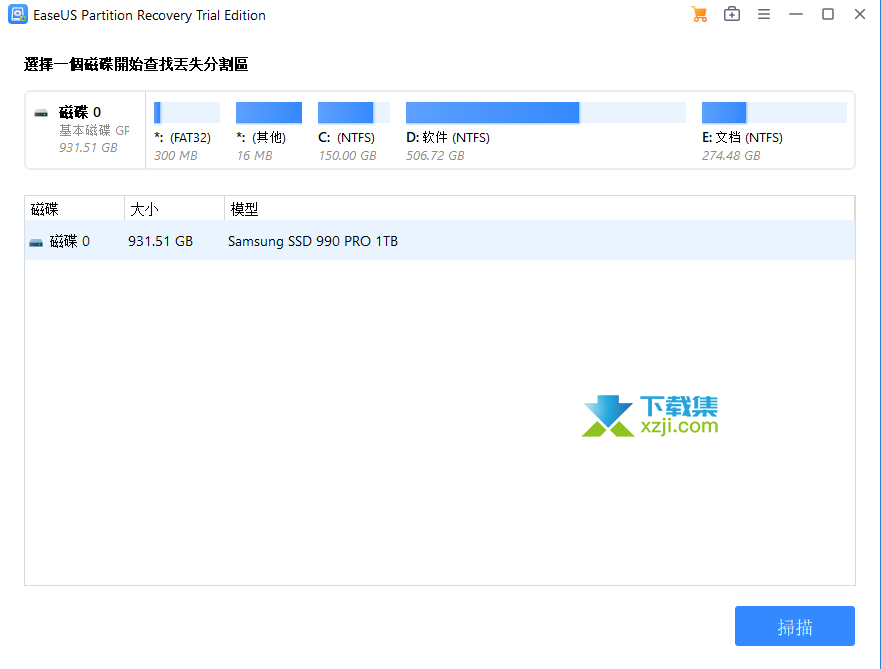This screenshot has width=881, height=669.
Task: Select the FAT32 300 MB partition bar
Action: (187, 112)
